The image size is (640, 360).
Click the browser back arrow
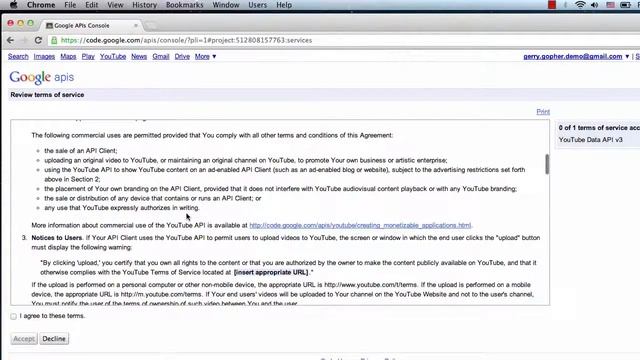click(11, 40)
